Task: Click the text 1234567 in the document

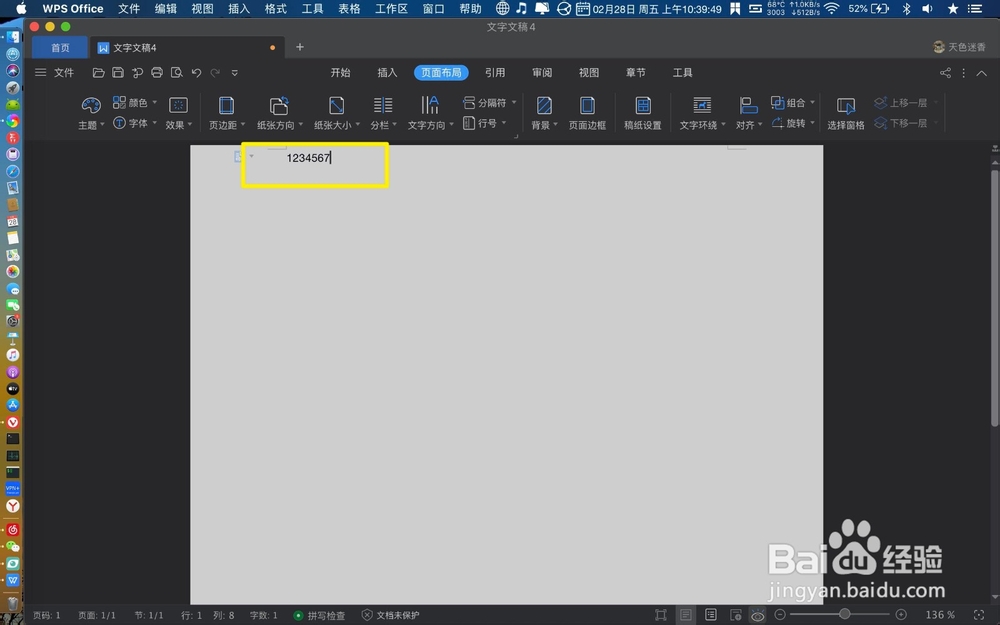Action: click(308, 158)
